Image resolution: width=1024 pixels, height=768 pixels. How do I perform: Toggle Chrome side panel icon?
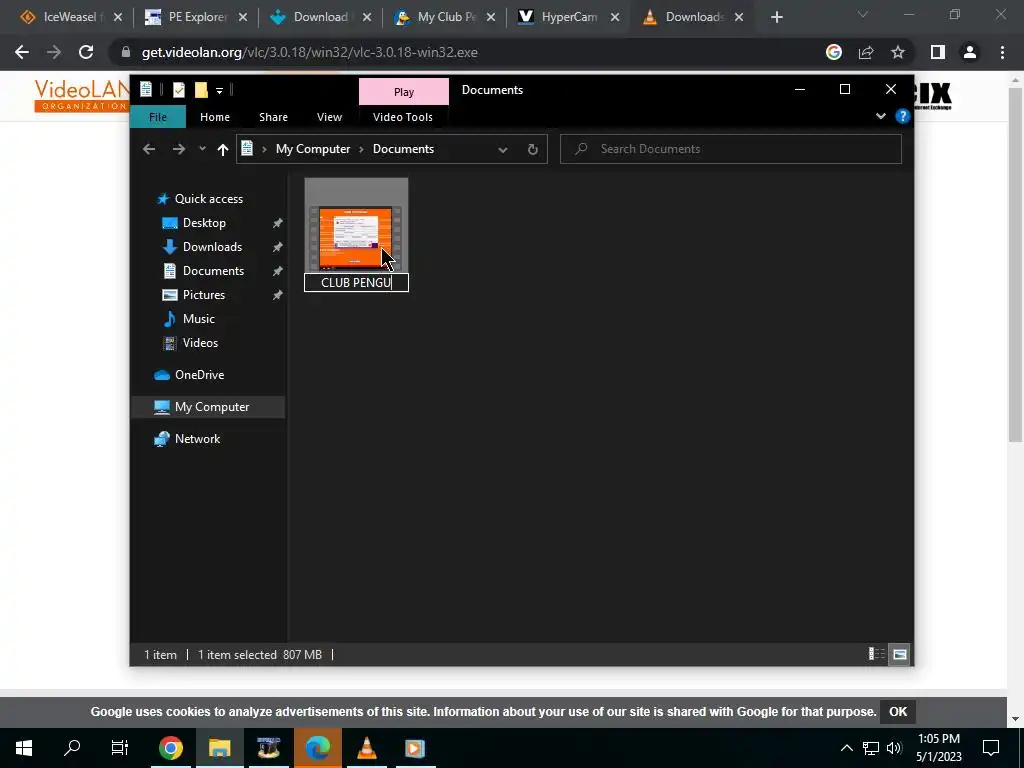pos(938,52)
